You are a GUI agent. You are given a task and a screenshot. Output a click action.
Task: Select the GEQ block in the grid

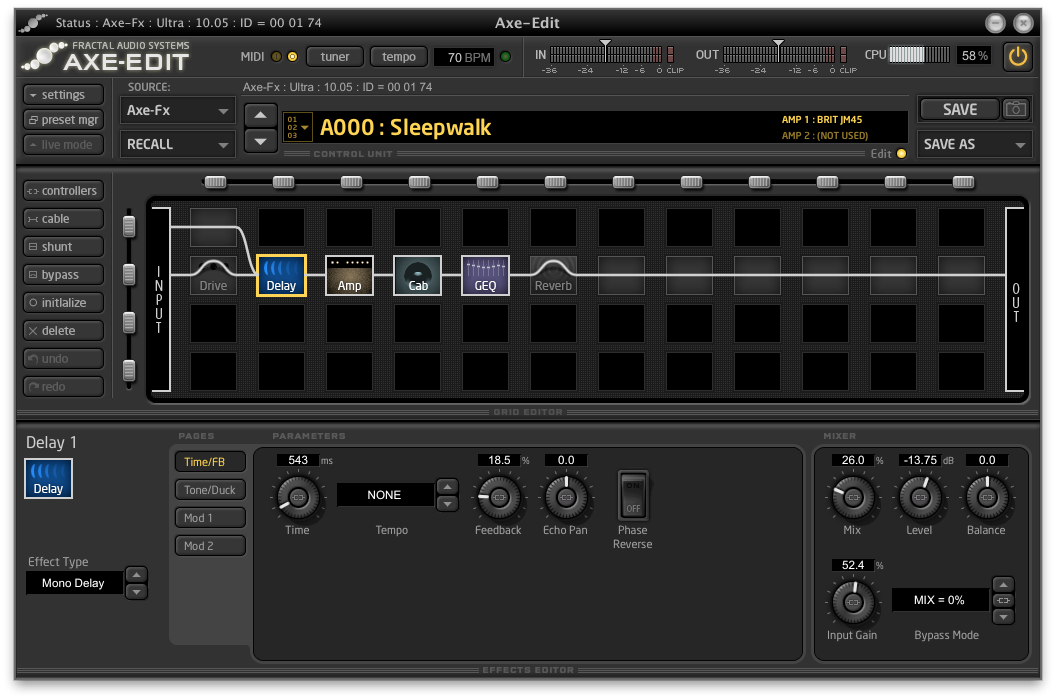(486, 276)
